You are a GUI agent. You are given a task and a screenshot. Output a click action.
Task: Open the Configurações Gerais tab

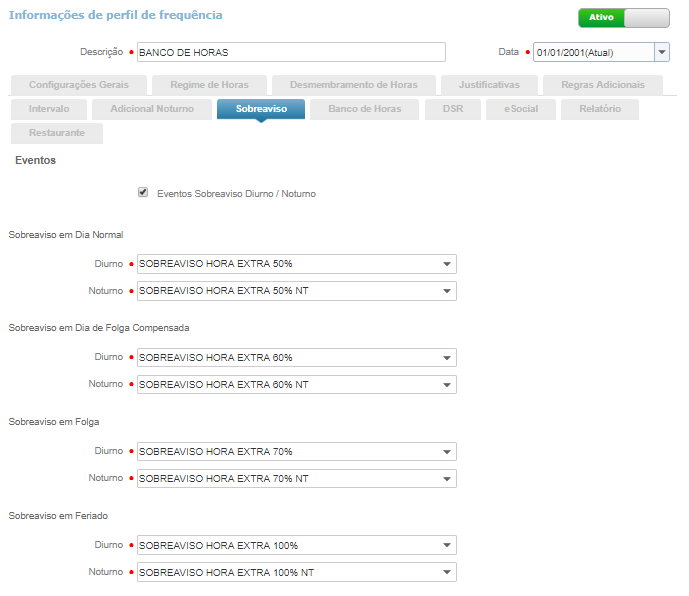coord(79,85)
